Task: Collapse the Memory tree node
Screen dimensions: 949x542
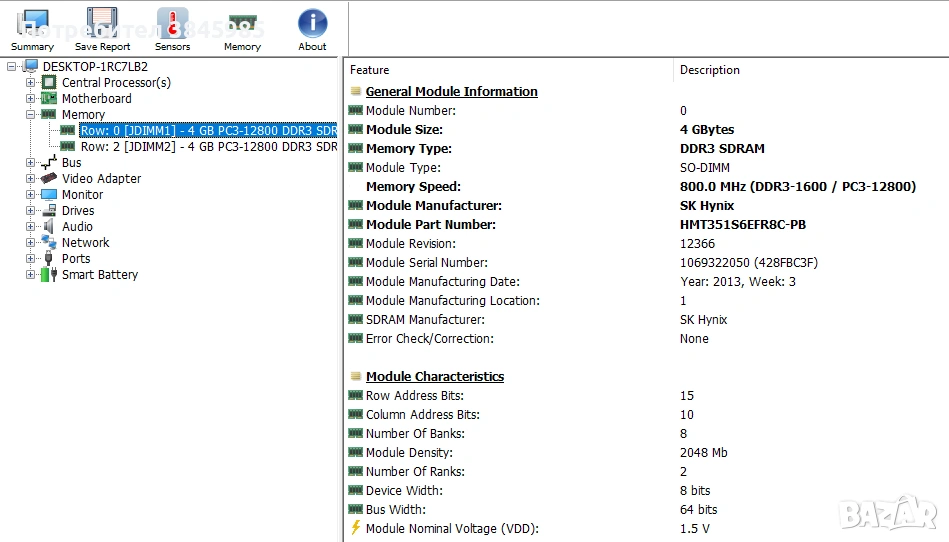Action: 30,115
